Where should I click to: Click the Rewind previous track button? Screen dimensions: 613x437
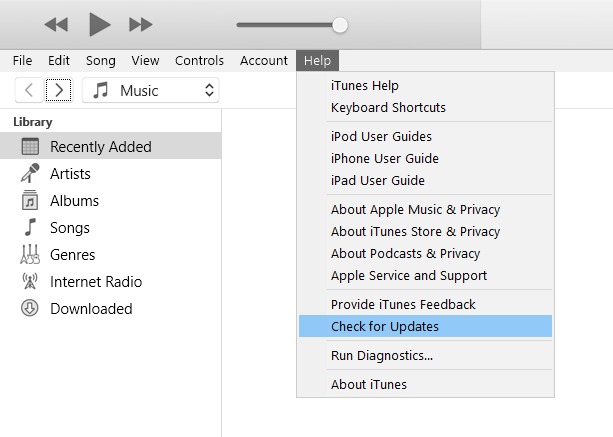57,24
